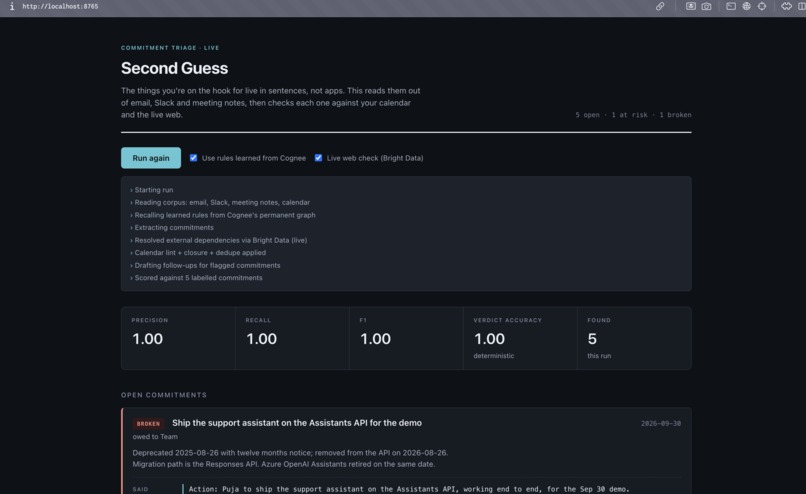Click the 'Drafting follow-ups for flagged commitments' line
806x494 pixels.
coord(205,265)
